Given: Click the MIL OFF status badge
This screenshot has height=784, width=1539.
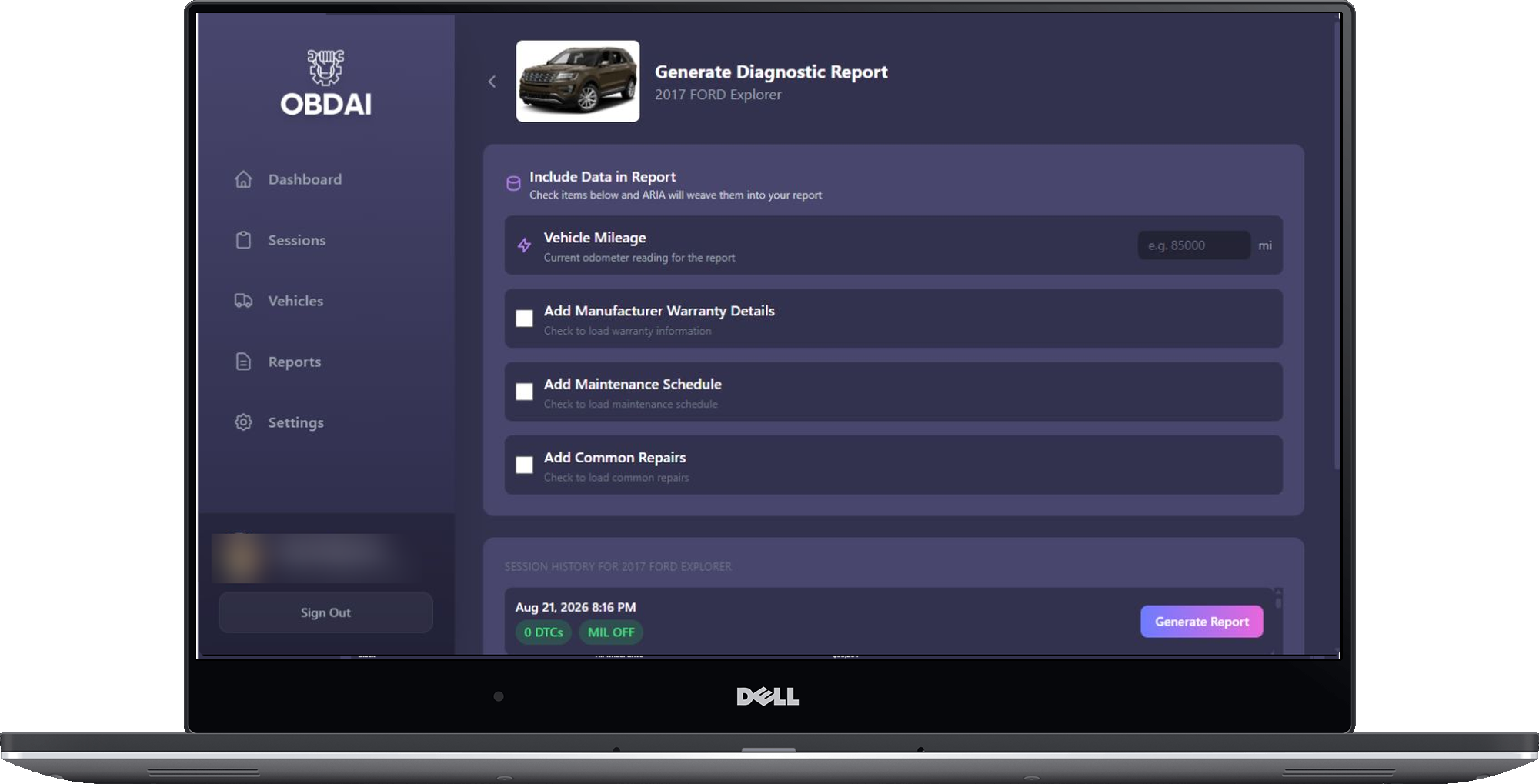Looking at the screenshot, I should point(611,632).
